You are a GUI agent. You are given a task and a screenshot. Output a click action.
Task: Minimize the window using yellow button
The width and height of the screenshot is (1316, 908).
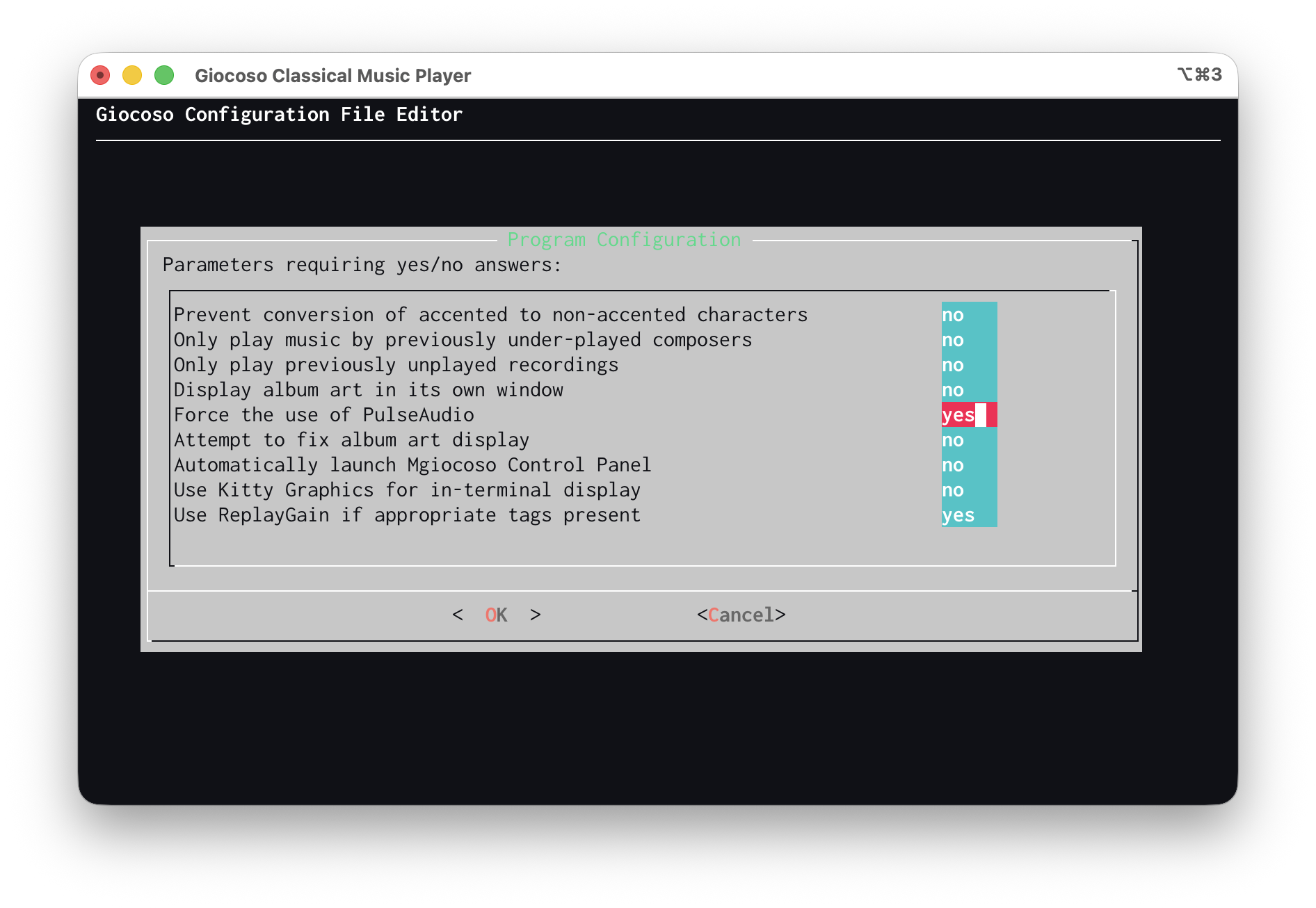pyautogui.click(x=132, y=75)
